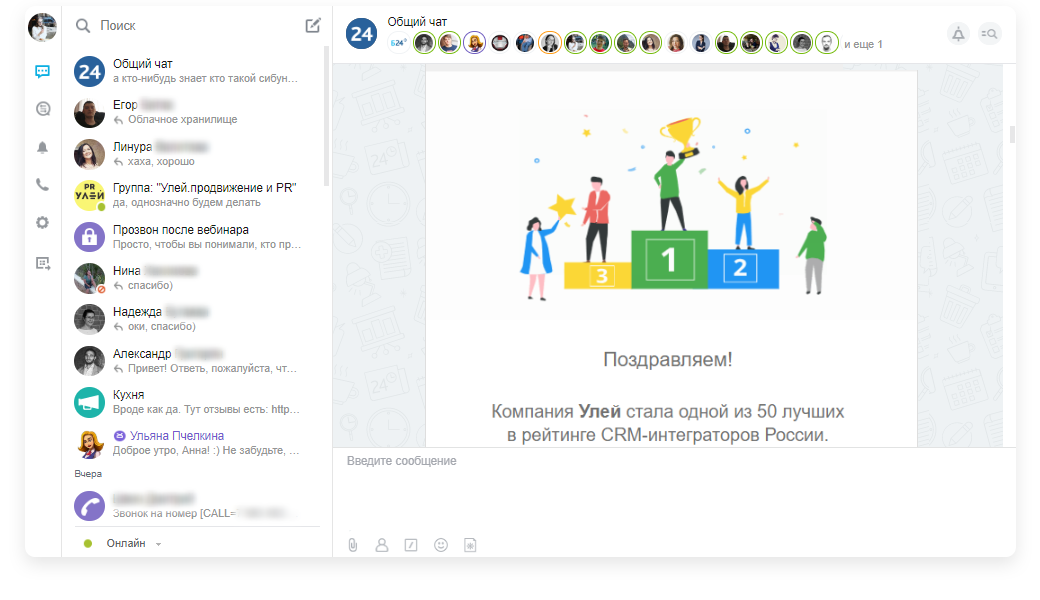Click the apps icon right of the smiley
Viewport: 1040px width, 600px height.
(470, 545)
